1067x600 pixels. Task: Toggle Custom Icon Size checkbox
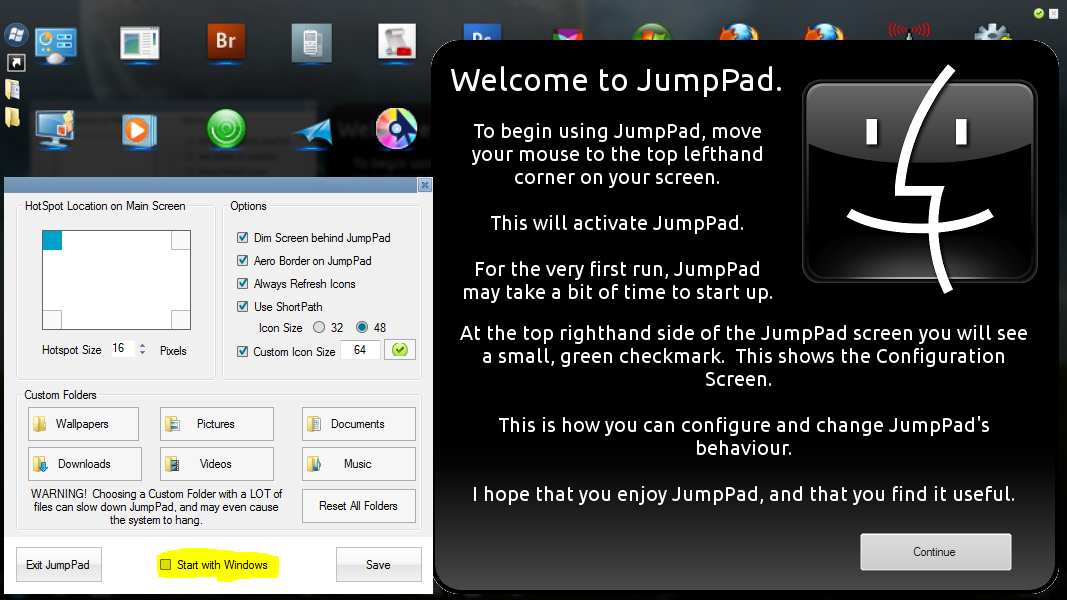242,352
